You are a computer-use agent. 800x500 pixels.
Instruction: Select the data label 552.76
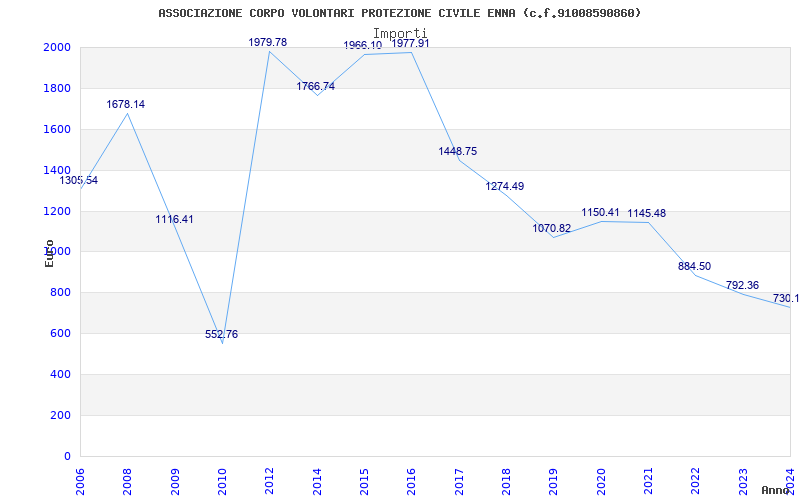click(x=221, y=334)
